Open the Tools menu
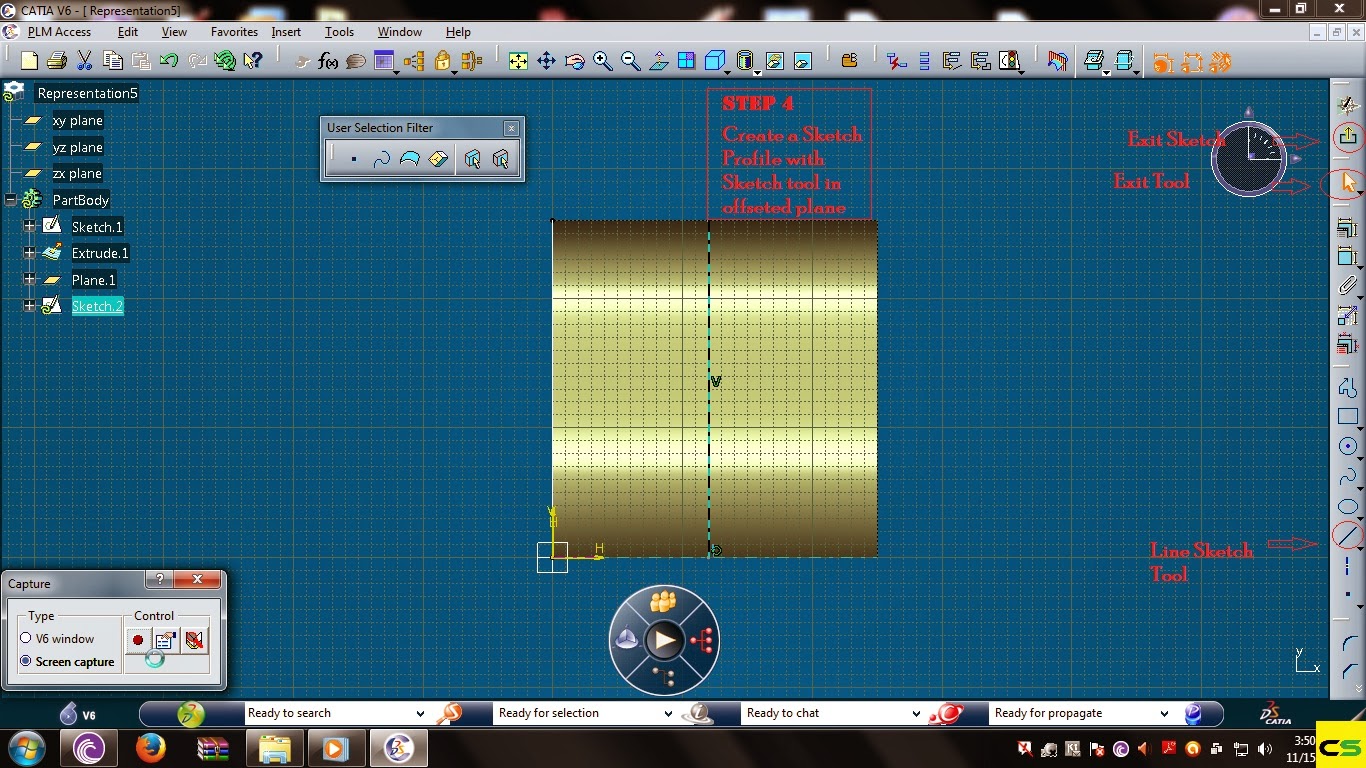This screenshot has width=1366, height=768. point(339,32)
